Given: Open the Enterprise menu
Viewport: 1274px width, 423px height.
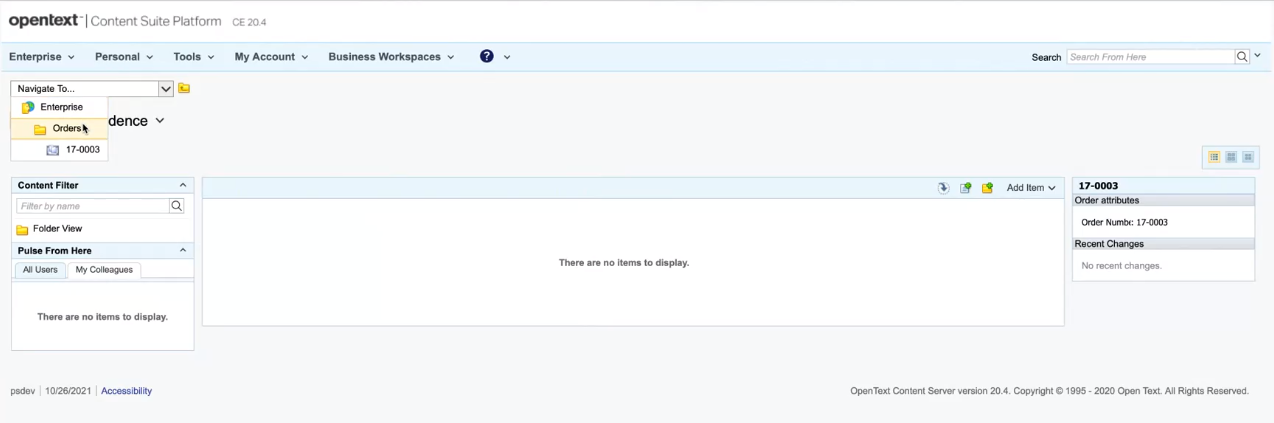Looking at the screenshot, I should pyautogui.click(x=42, y=57).
